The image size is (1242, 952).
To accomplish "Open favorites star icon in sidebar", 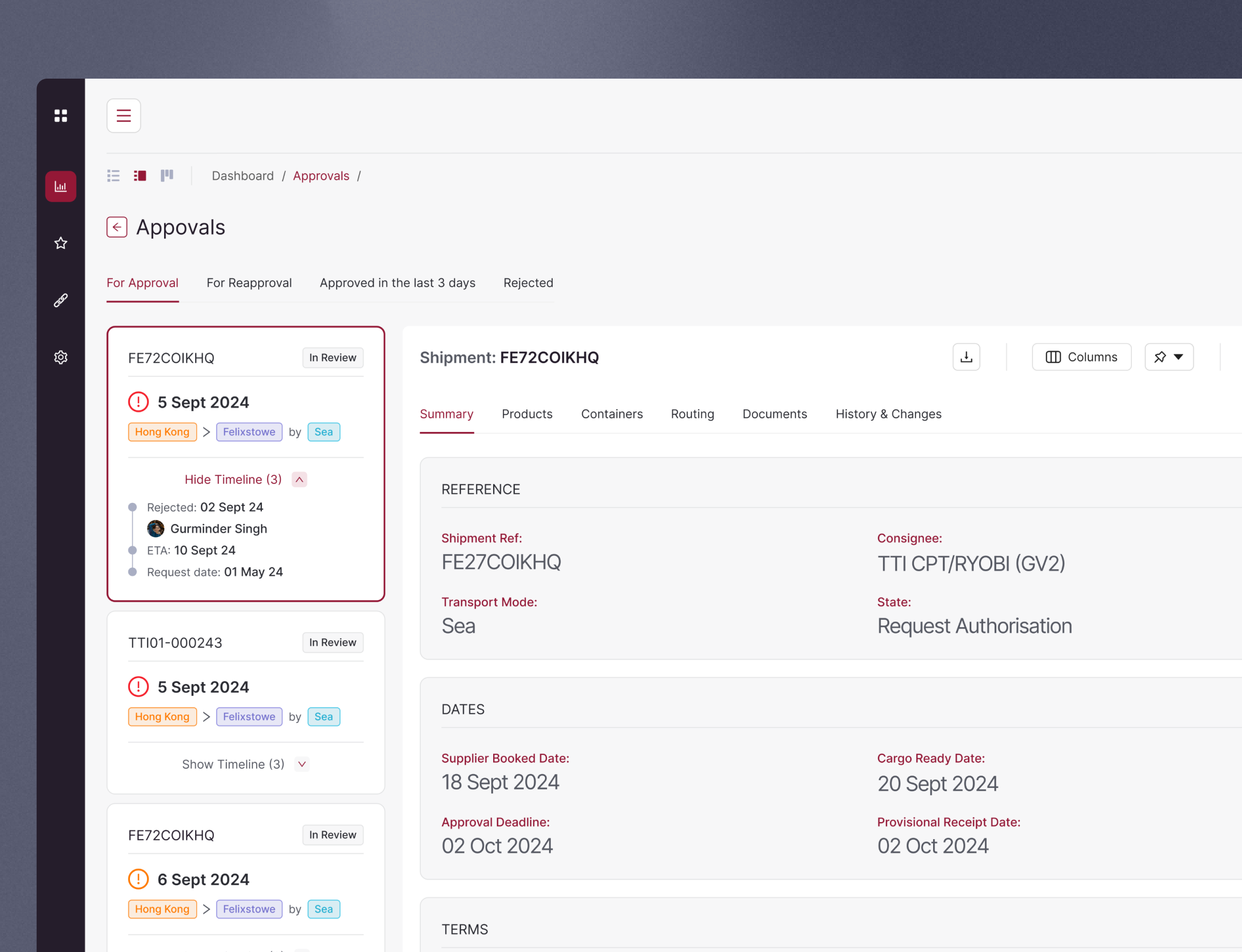I will tap(61, 243).
